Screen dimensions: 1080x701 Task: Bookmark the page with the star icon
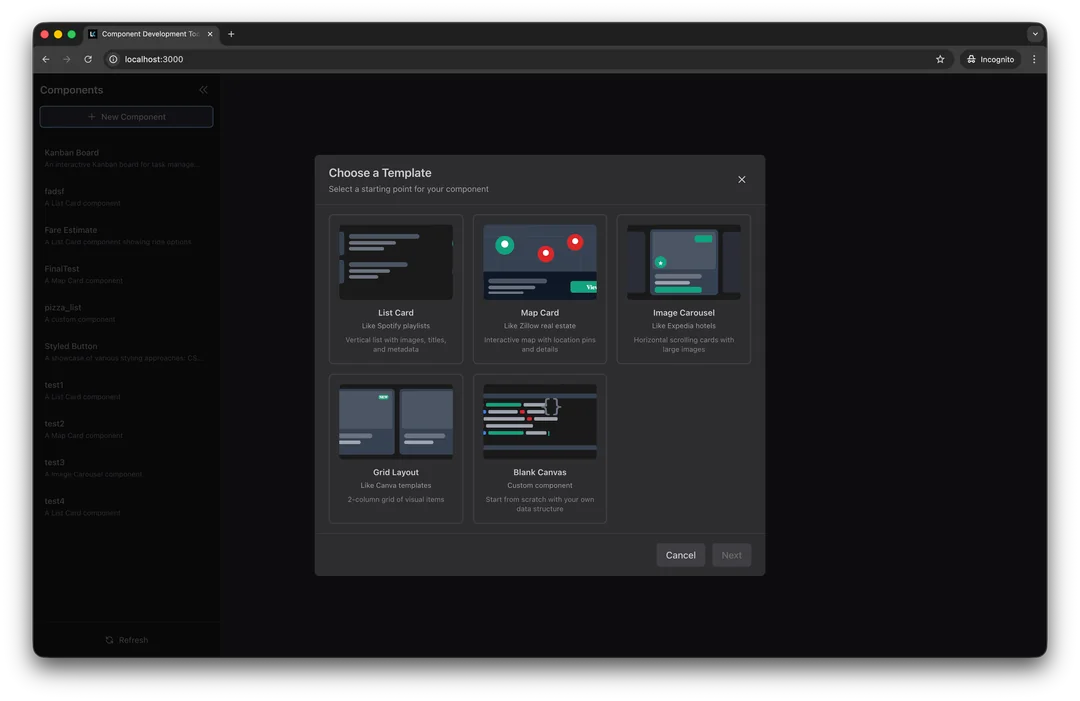click(939, 59)
